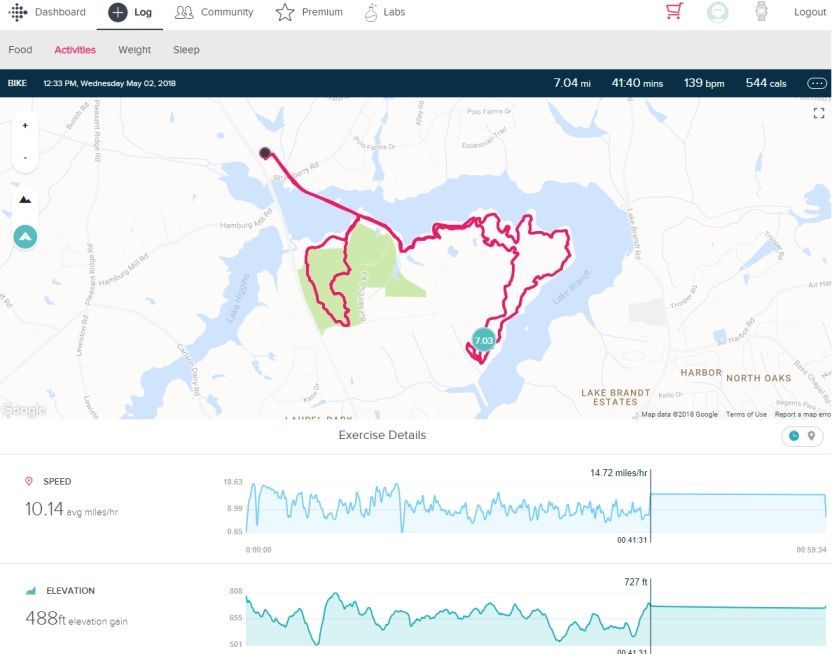This screenshot has height=654, width=832.
Task: Open the shopping cart icon
Action: (674, 12)
